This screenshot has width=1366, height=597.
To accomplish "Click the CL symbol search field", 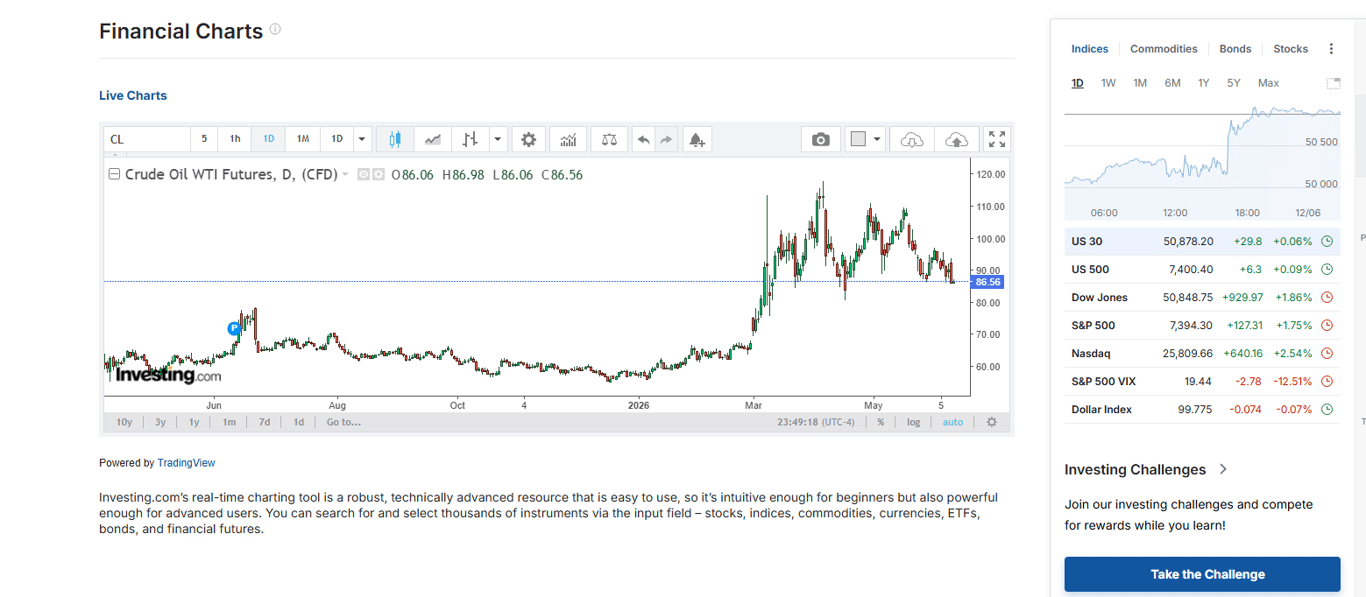I will 147,139.
